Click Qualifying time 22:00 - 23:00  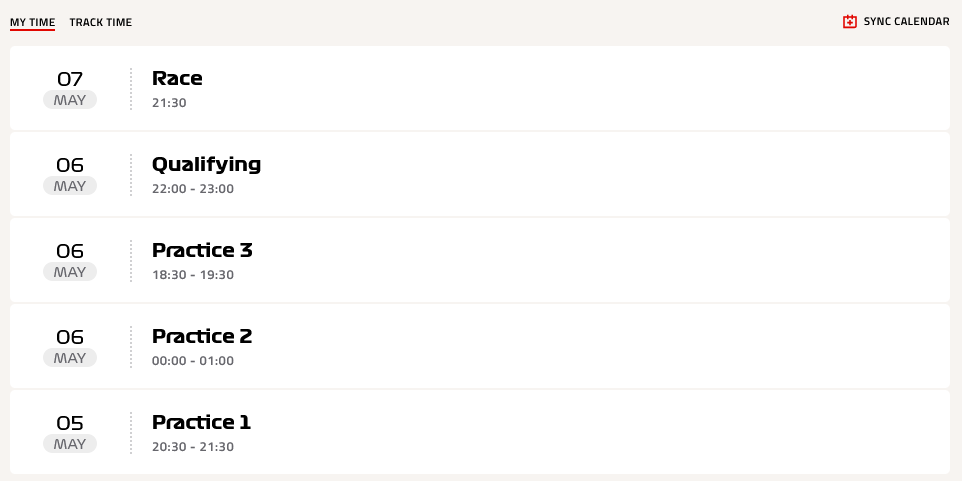[193, 188]
